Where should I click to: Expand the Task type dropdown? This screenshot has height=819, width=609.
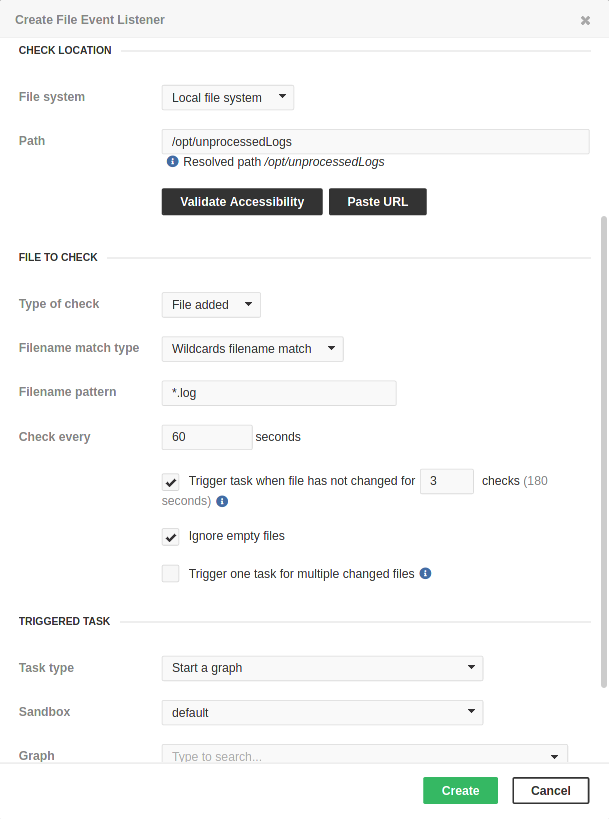(x=322, y=668)
